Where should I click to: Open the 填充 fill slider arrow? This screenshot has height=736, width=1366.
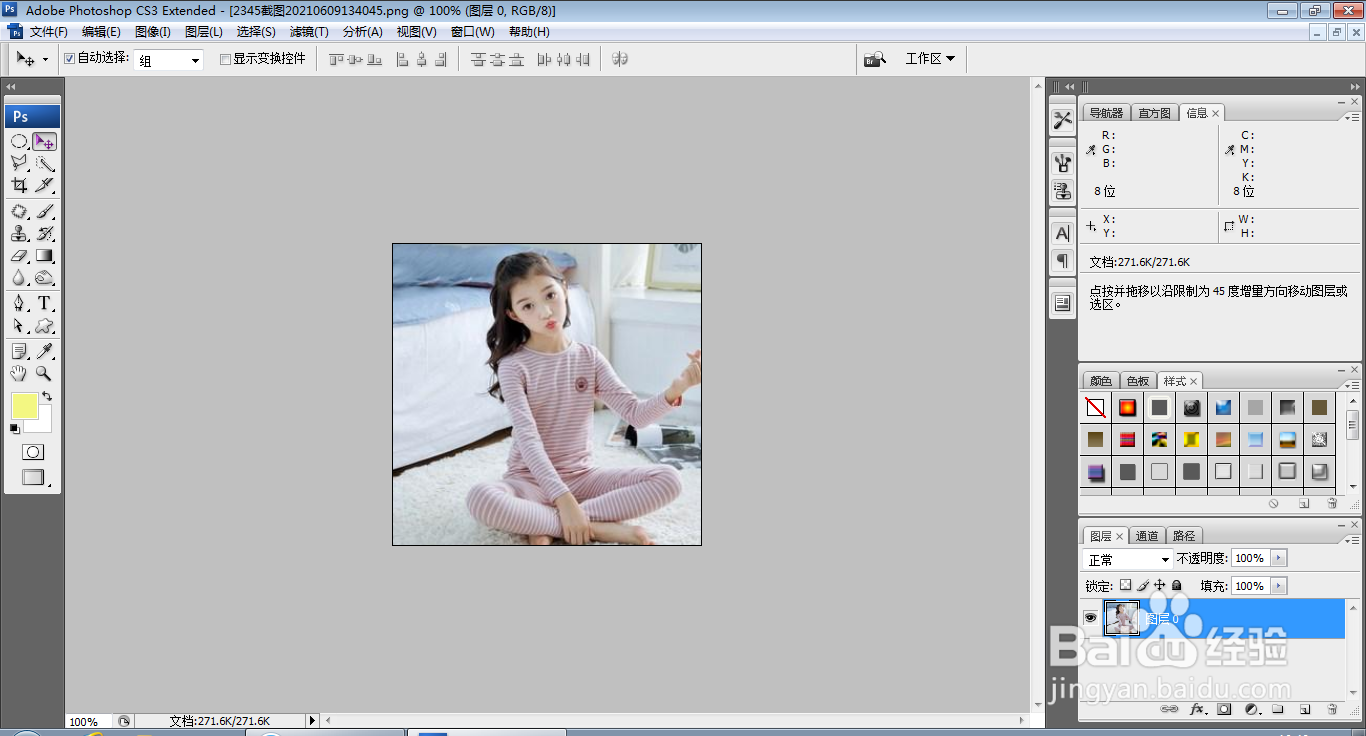click(x=1279, y=586)
